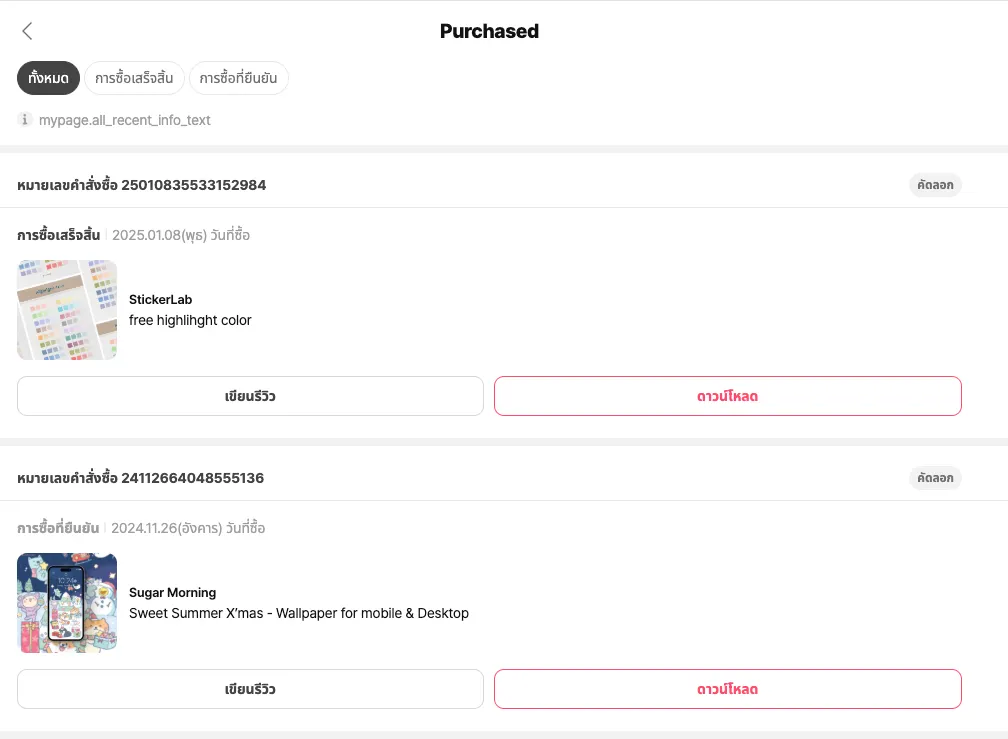
Task: Copy order number 25010835533152984 with คัดลอก
Action: coord(935,185)
